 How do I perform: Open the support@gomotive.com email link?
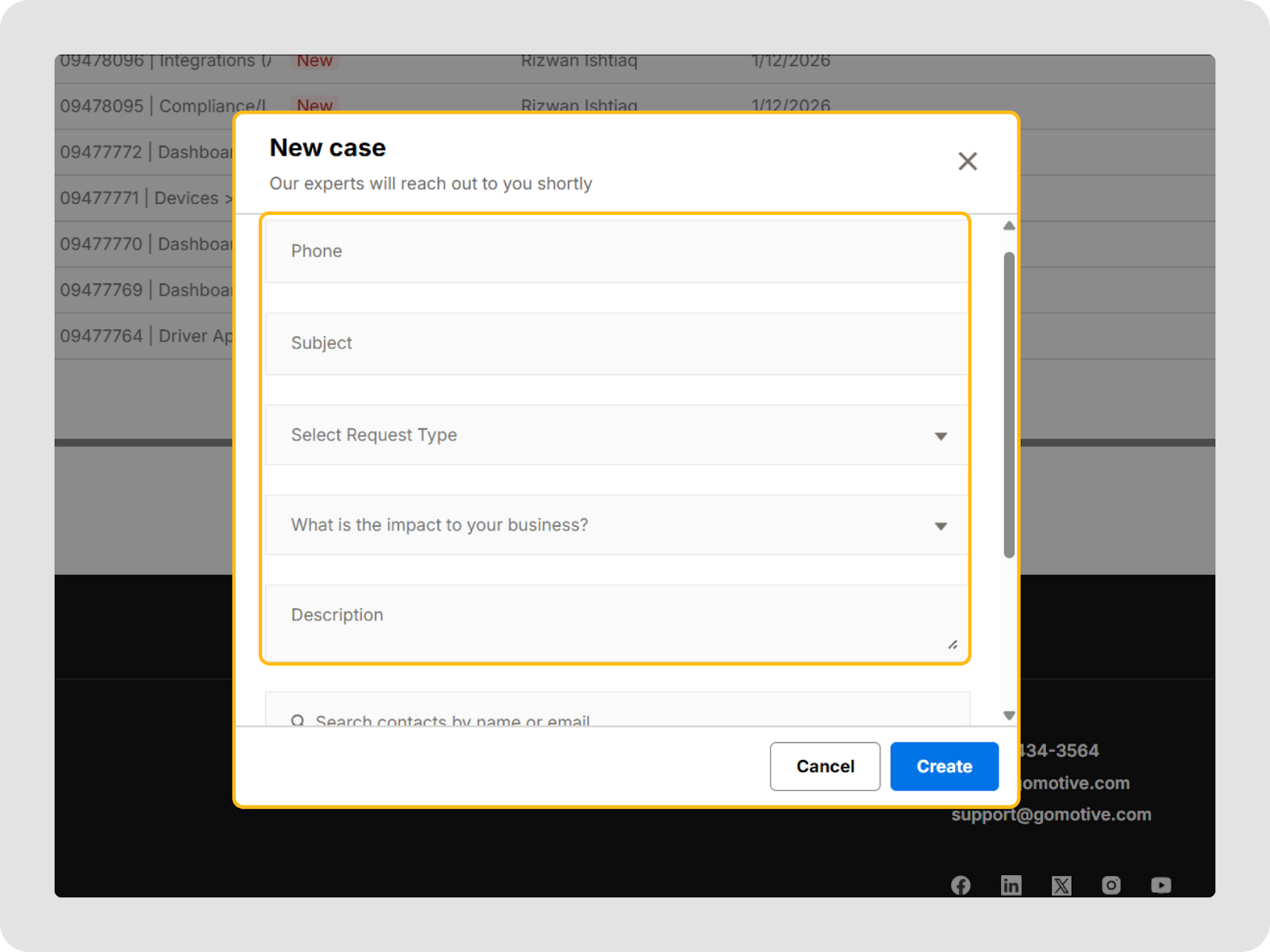click(x=1051, y=815)
